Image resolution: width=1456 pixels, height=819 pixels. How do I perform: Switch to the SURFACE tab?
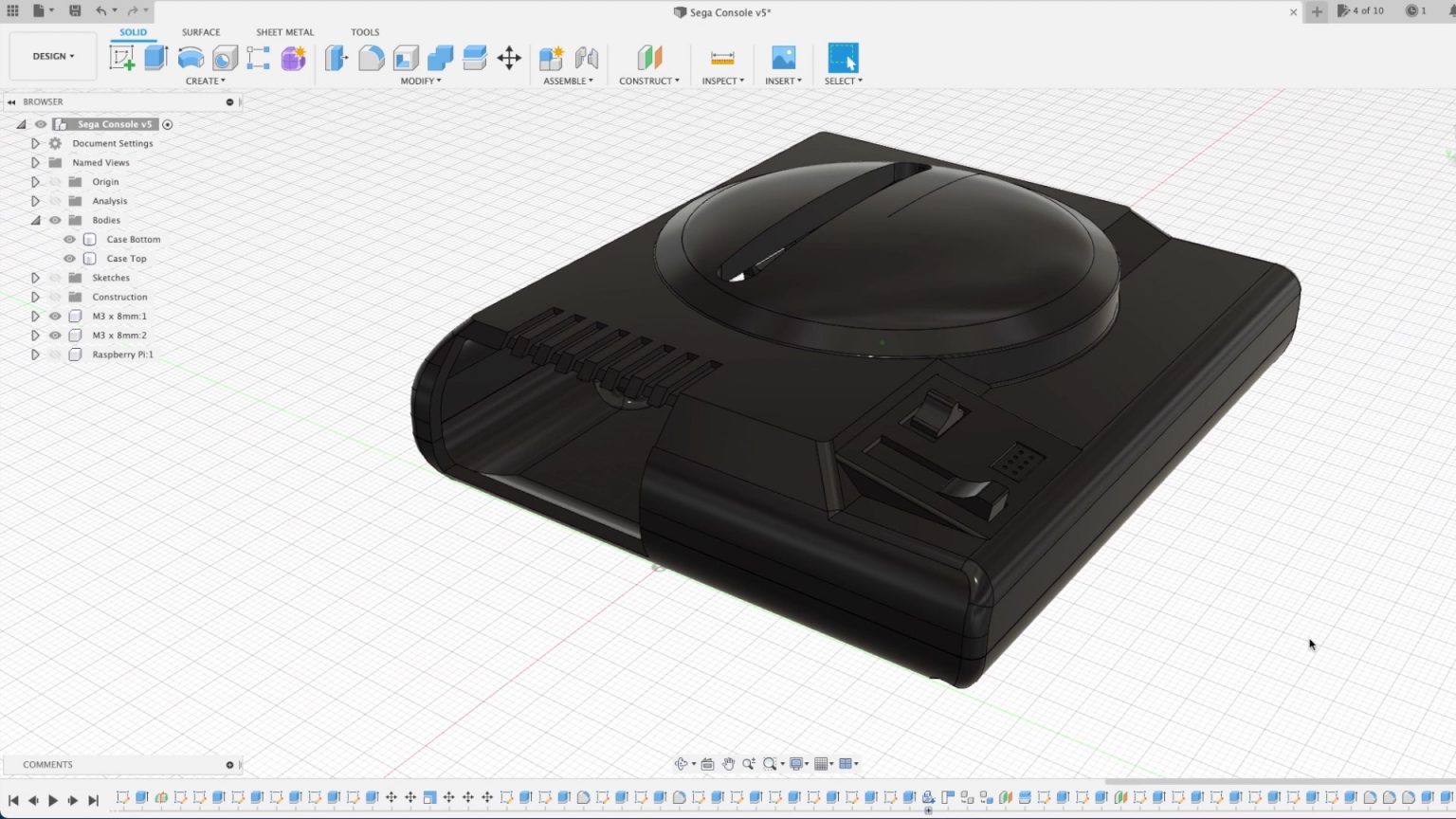(x=201, y=31)
